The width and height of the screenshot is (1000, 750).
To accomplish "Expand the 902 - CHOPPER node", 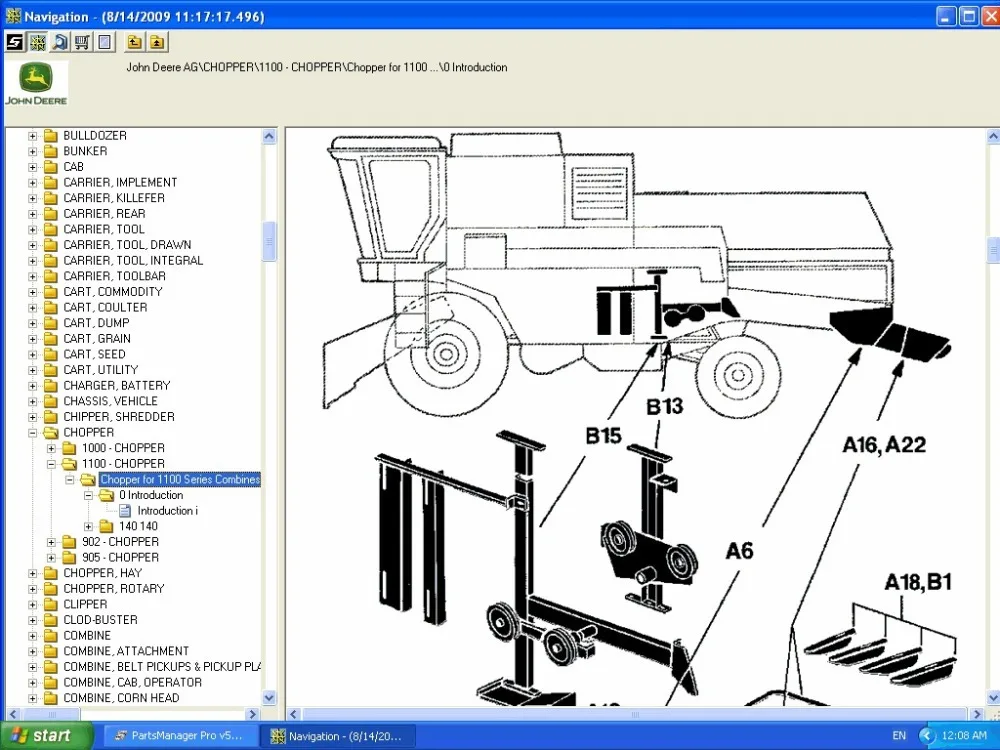I will [x=51, y=542].
